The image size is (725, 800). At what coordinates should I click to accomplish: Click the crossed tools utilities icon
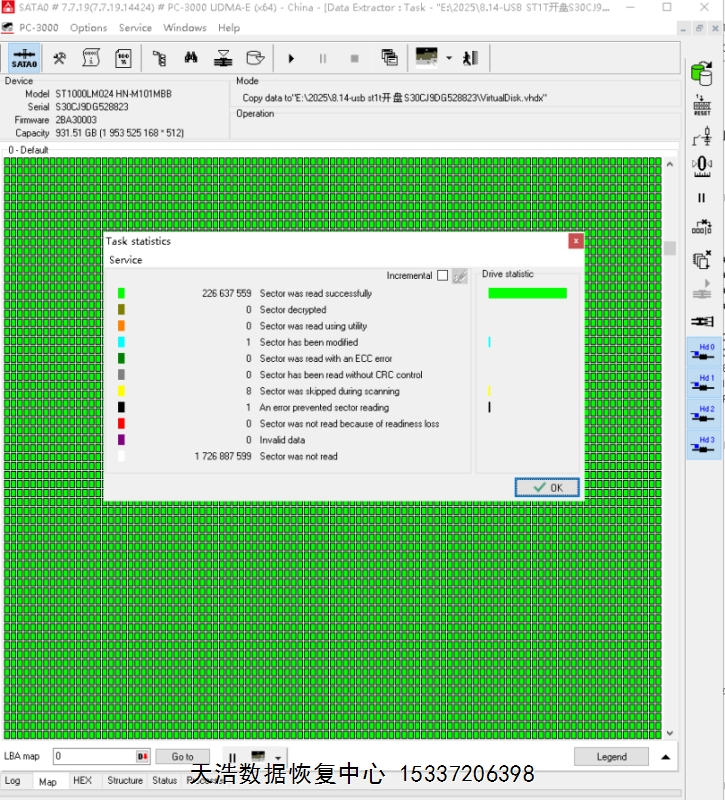click(x=60, y=58)
